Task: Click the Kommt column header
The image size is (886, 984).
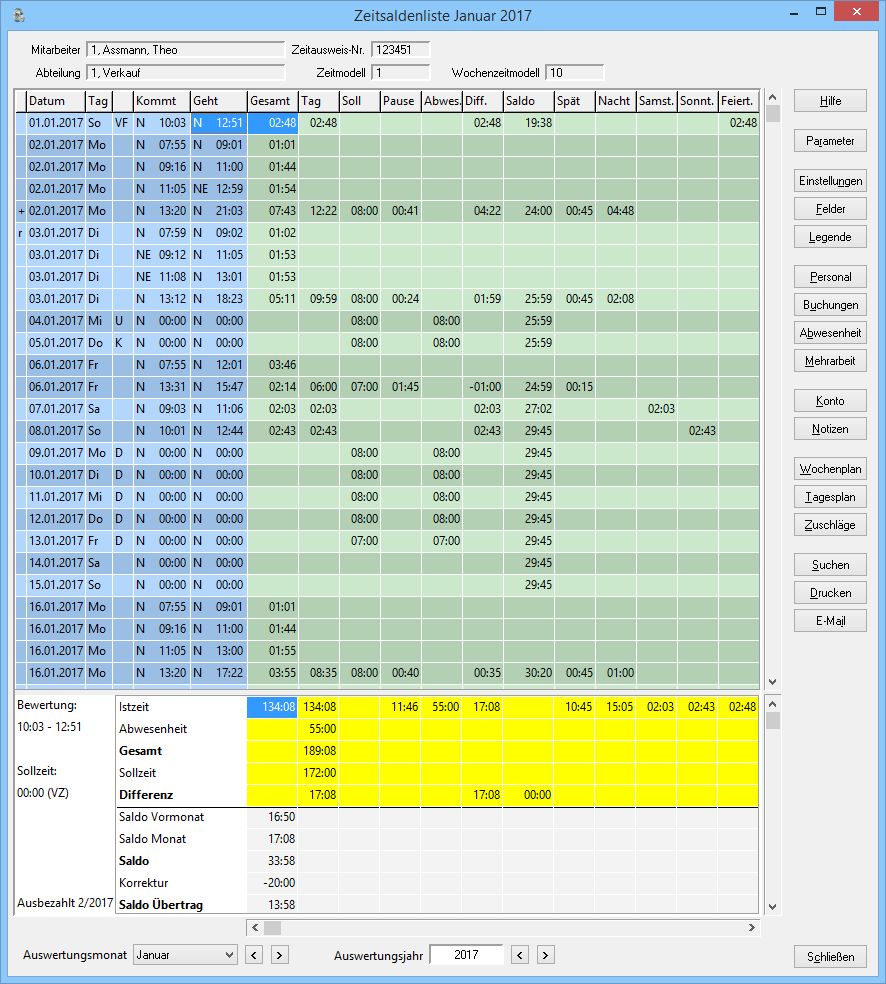Action: coord(162,100)
